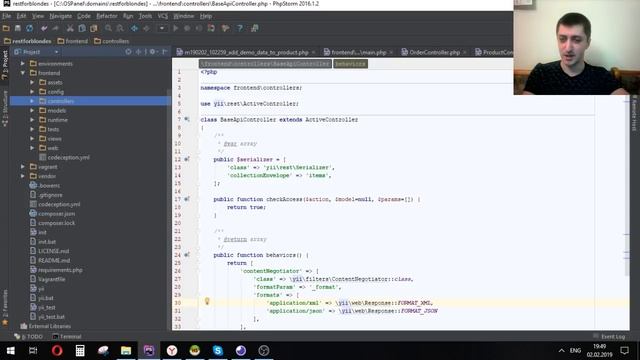Switch to the m190202 add_demo_data migration tab
The width and height of the screenshot is (640, 360).
coord(246,52)
